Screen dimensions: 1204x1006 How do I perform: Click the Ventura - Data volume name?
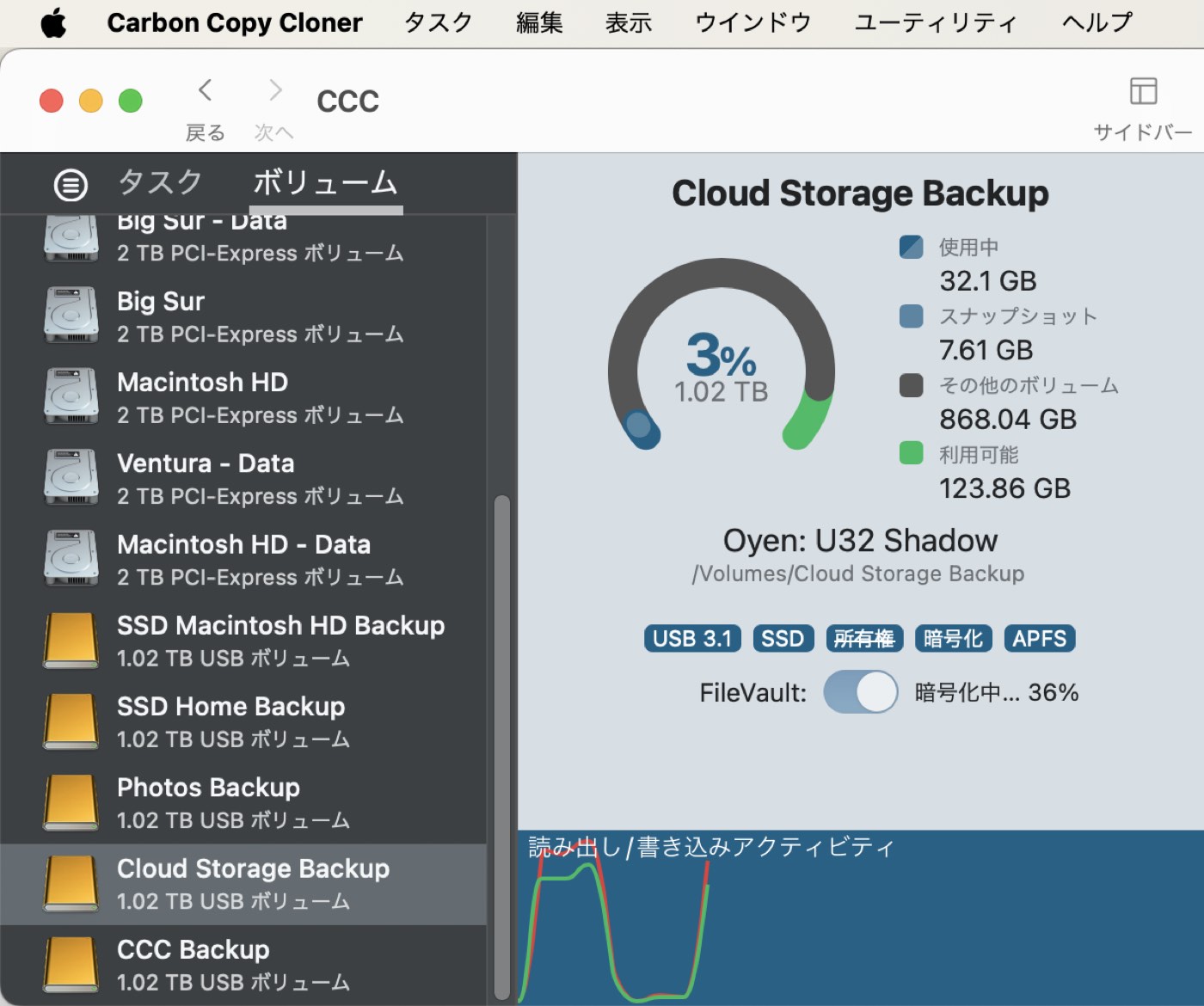coord(206,463)
